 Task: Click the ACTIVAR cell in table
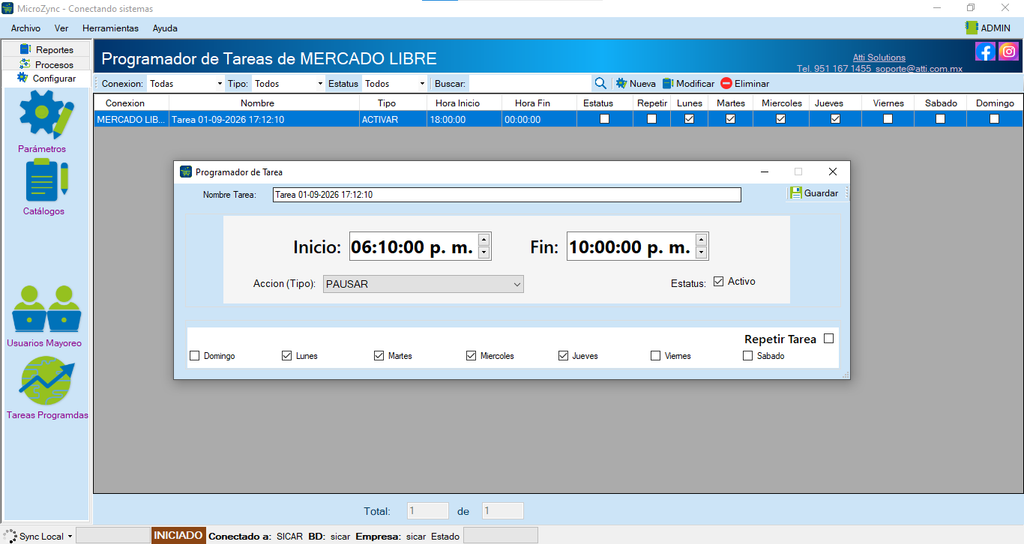tap(392, 120)
